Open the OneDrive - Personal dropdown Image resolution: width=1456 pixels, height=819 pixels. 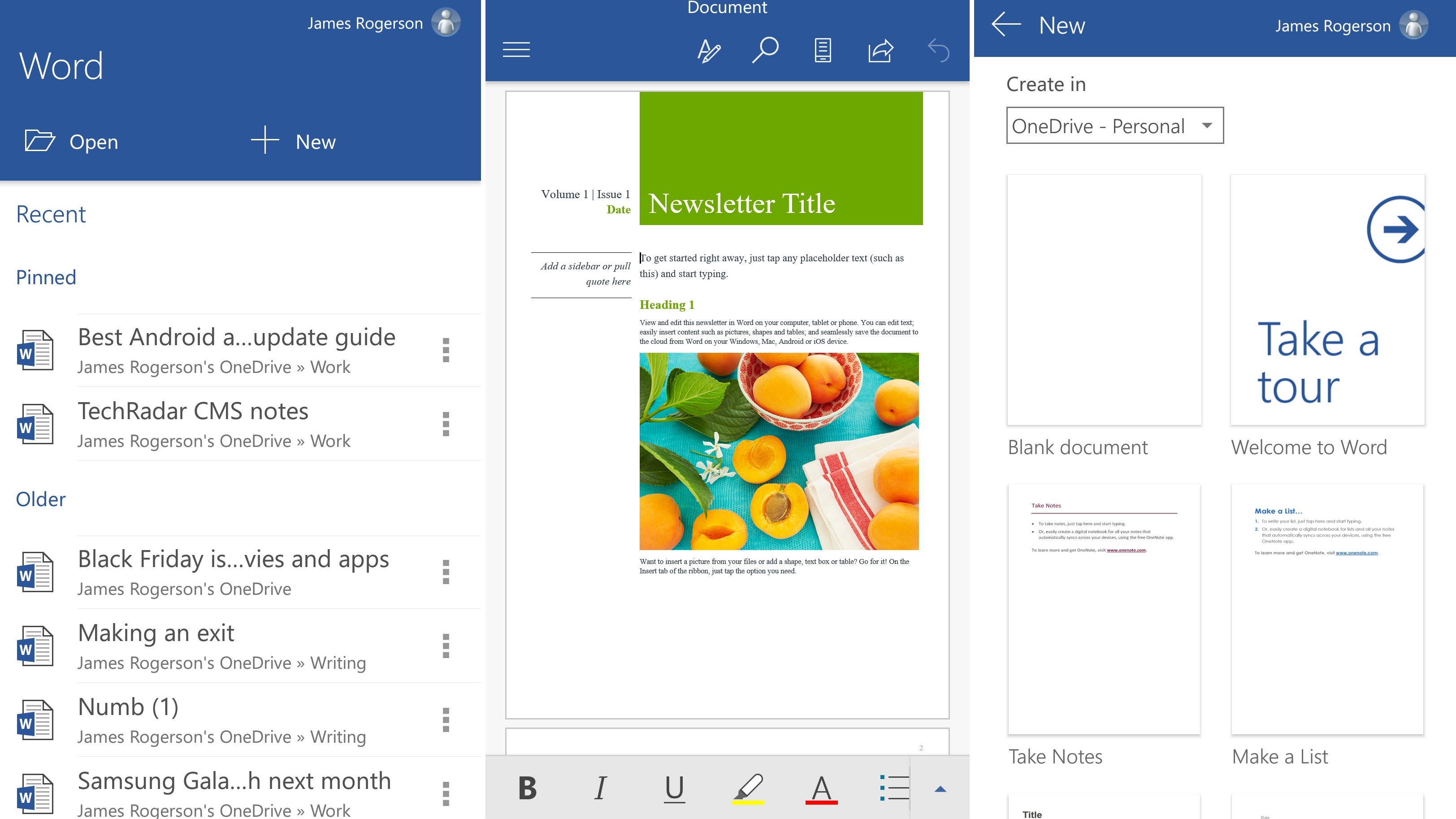1114,126
